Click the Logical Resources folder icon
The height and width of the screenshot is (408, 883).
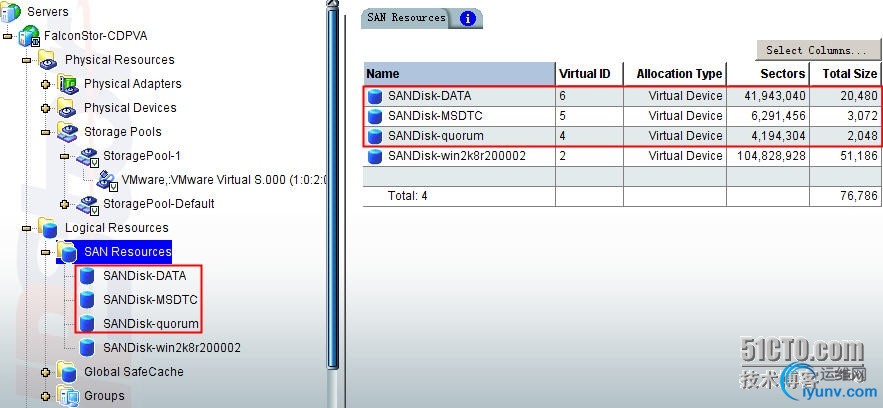[x=47, y=228]
